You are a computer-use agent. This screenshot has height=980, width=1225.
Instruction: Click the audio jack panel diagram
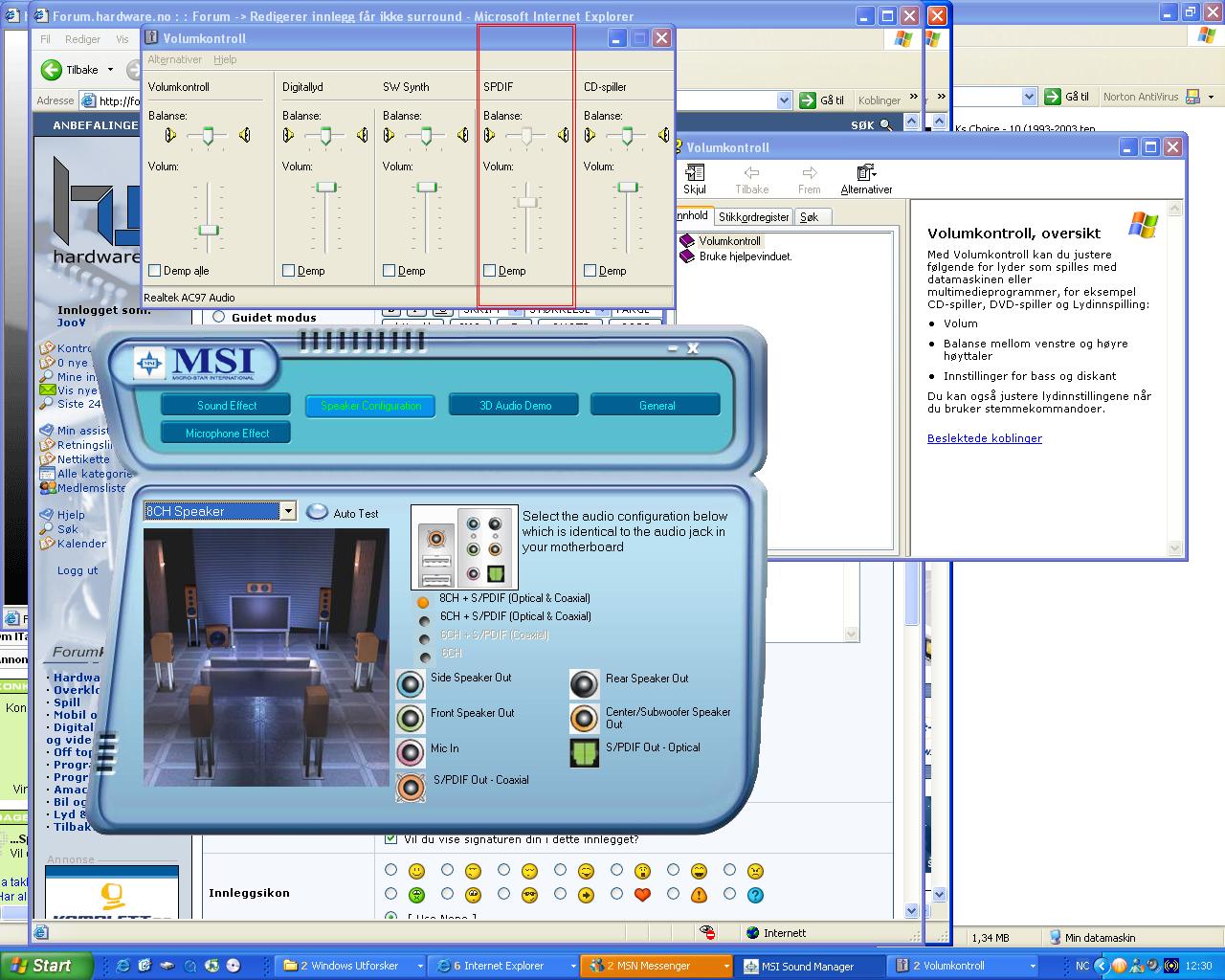[465, 547]
